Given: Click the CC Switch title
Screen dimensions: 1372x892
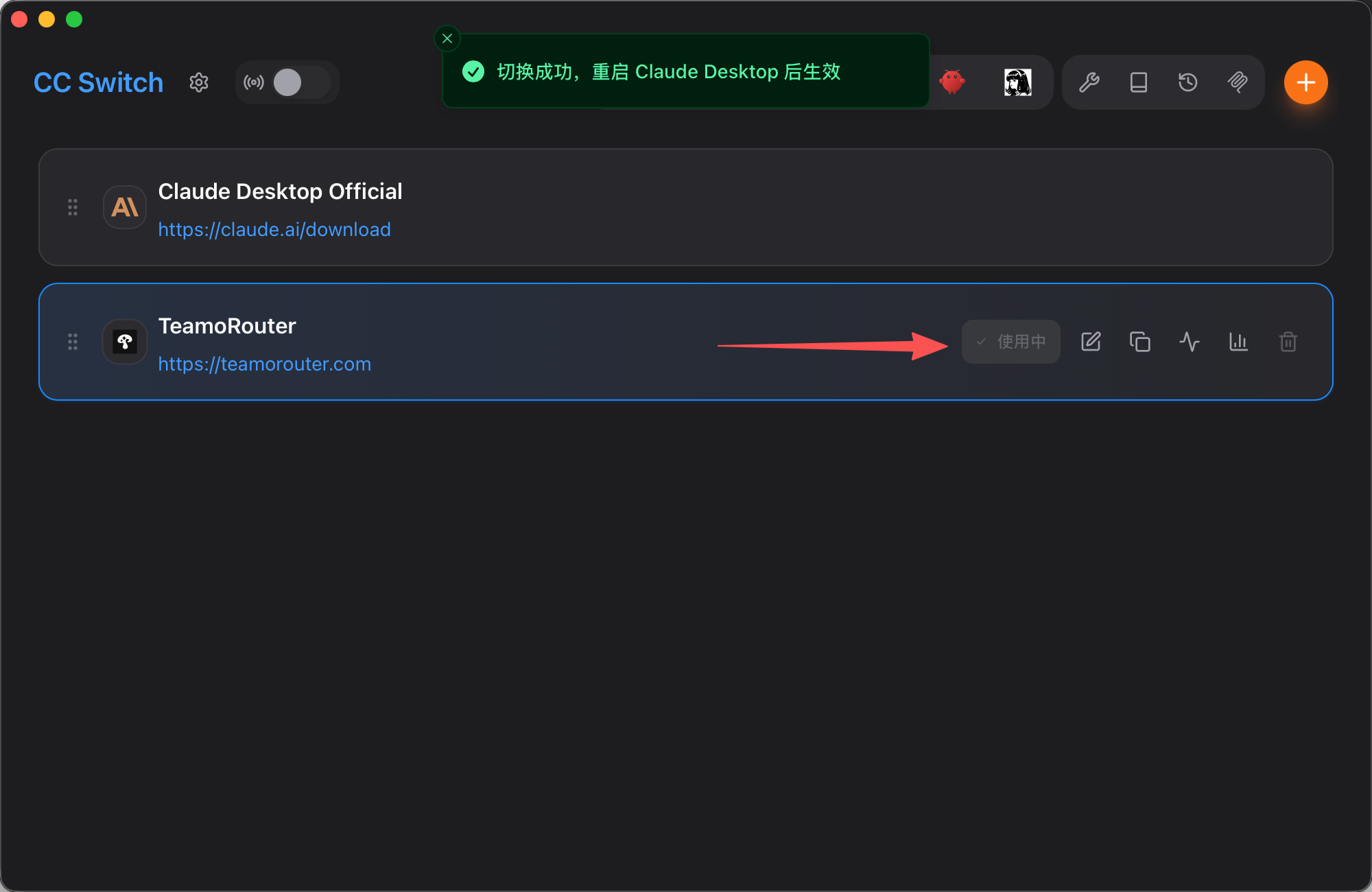Looking at the screenshot, I should (99, 82).
